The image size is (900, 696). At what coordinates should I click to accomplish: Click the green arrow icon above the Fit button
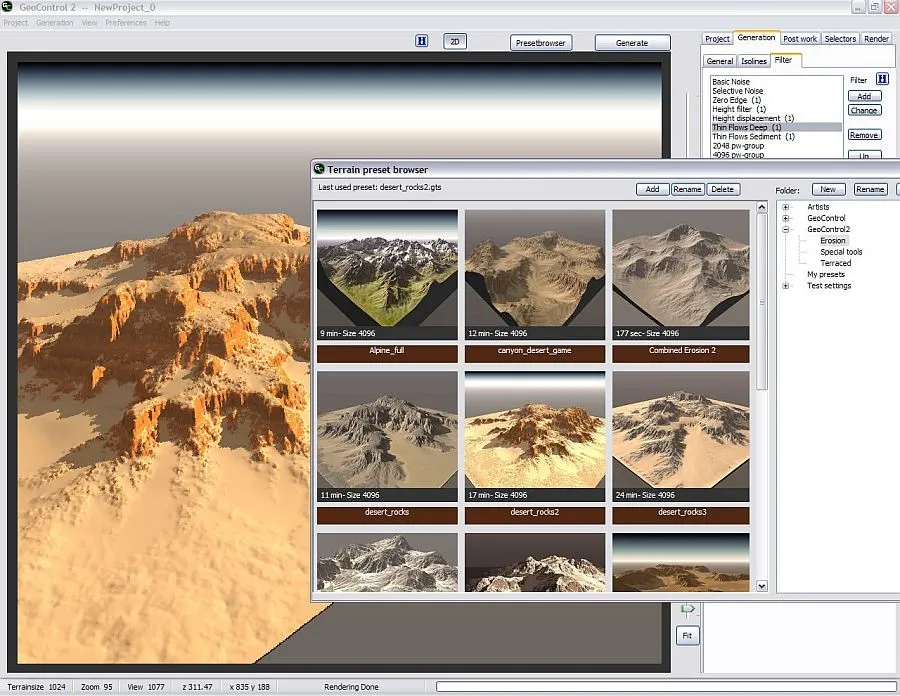pyautogui.click(x=687, y=607)
